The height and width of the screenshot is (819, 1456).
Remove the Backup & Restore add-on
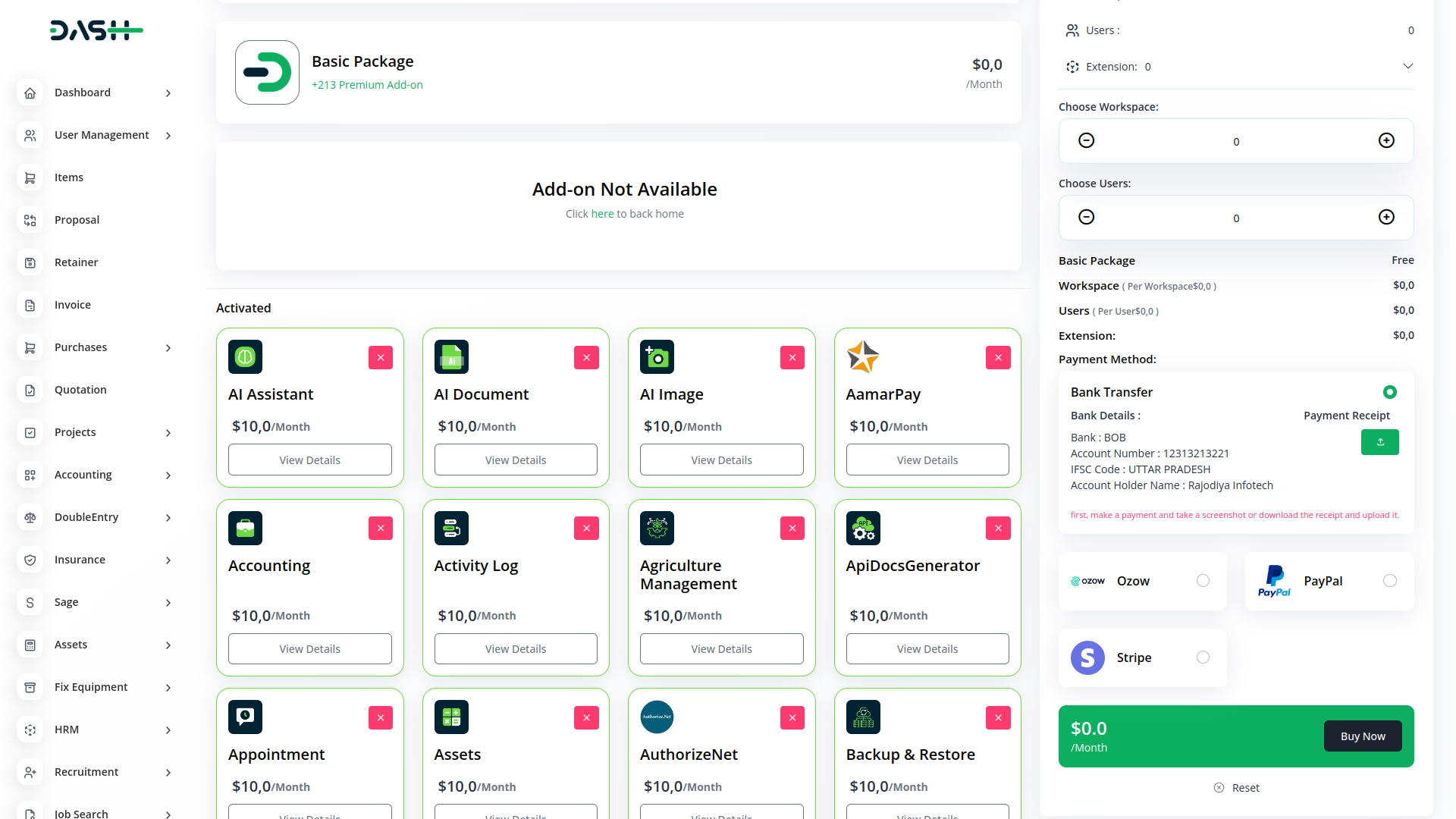pos(998,717)
